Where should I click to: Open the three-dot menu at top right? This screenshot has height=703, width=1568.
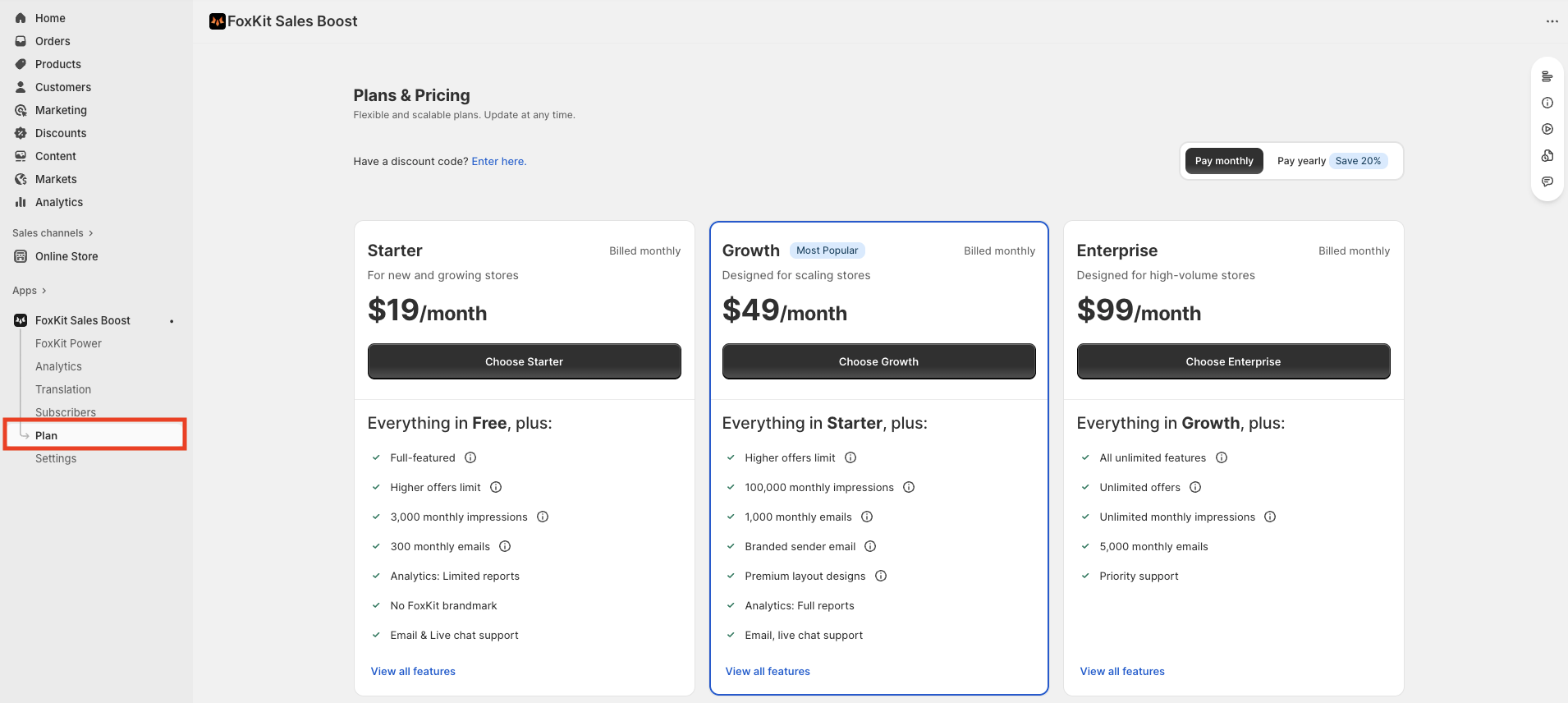pos(1552,21)
